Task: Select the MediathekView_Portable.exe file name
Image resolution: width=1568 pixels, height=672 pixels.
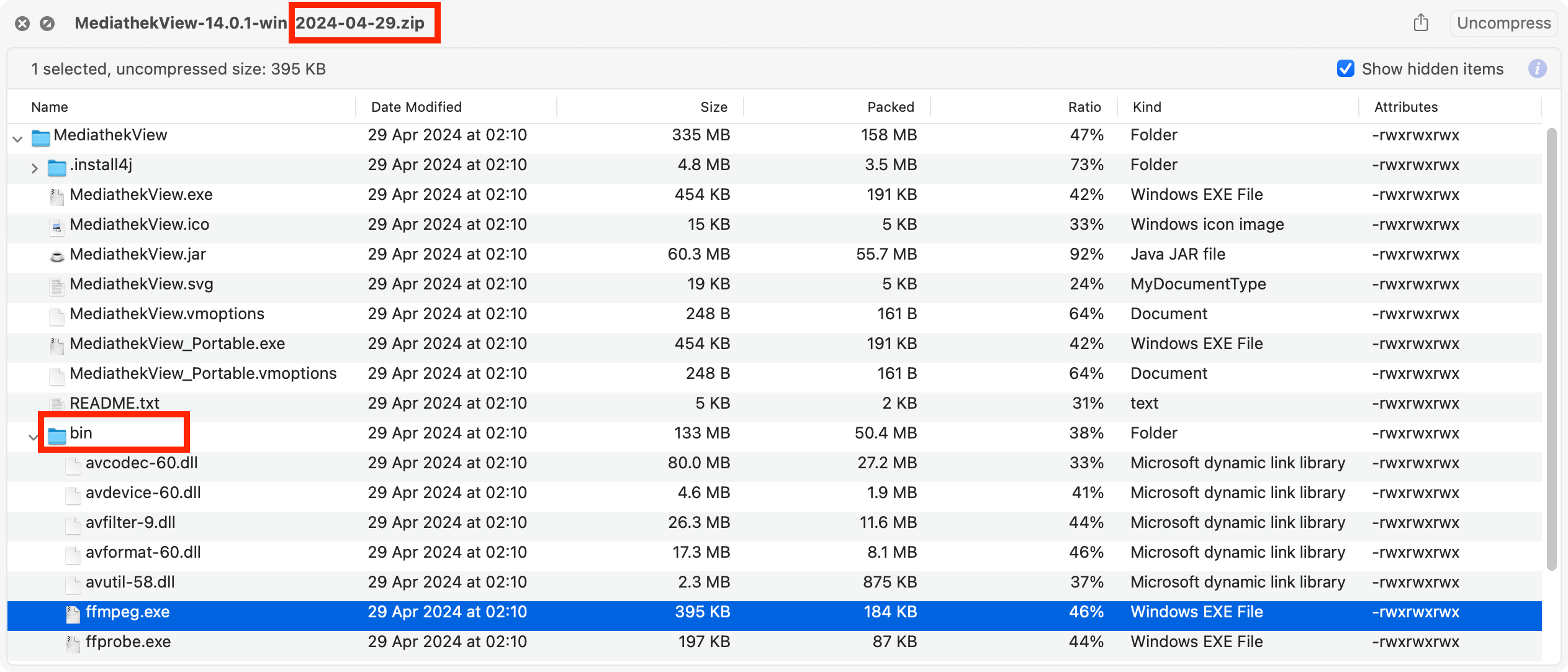Action: point(177,343)
